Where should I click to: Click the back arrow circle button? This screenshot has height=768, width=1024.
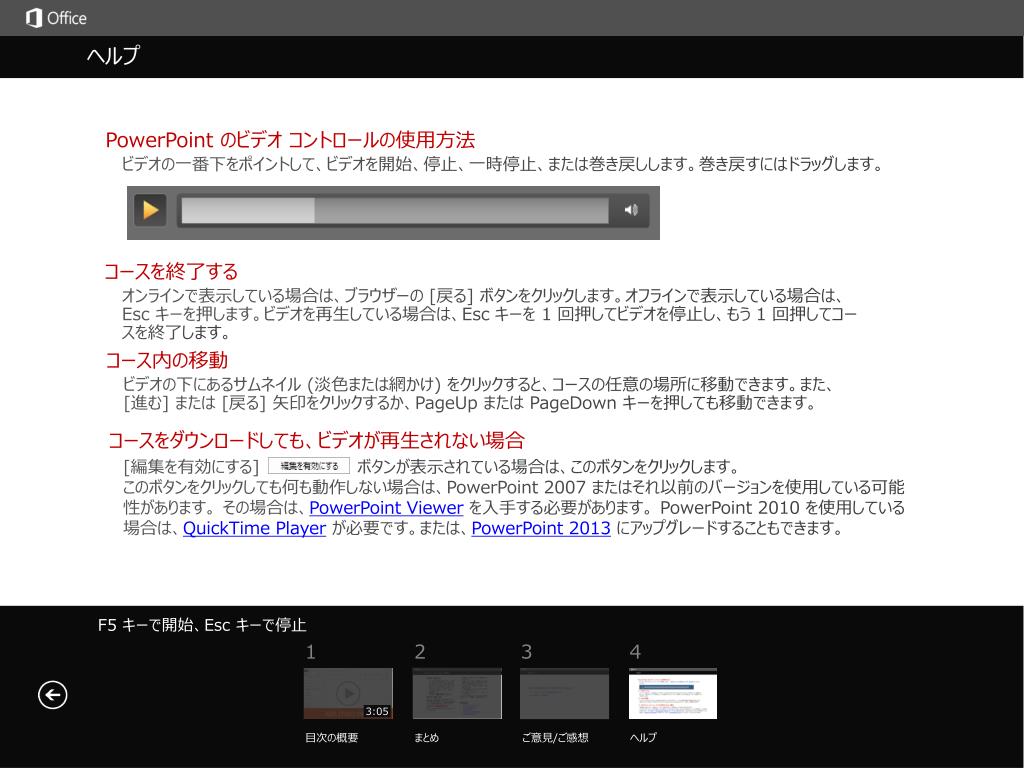click(x=52, y=695)
